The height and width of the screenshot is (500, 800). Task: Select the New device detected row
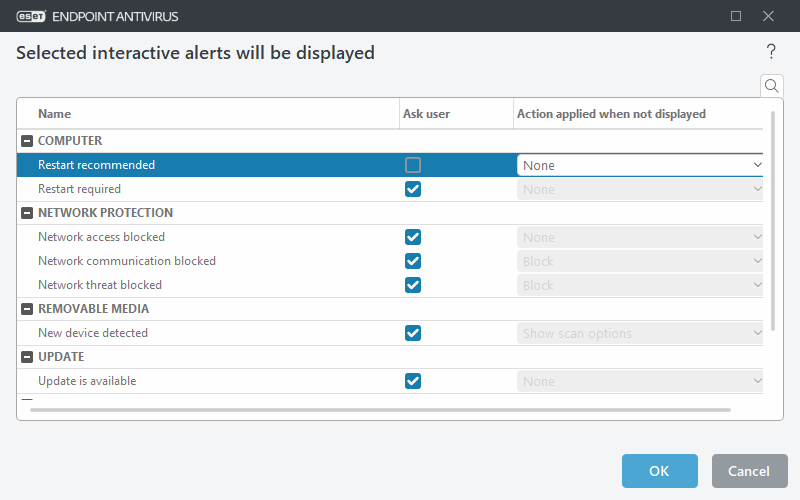[x=390, y=333]
